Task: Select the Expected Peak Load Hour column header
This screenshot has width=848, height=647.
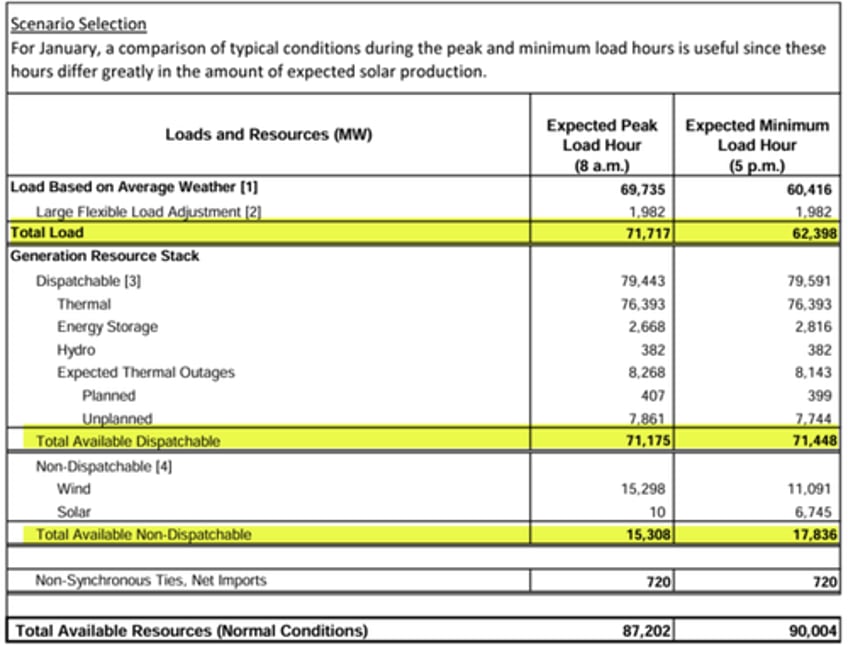Action: click(x=601, y=145)
